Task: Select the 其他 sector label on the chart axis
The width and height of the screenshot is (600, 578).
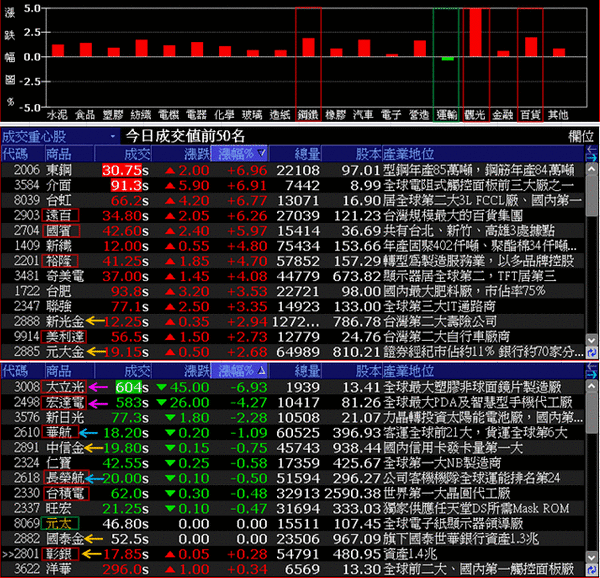Action: [x=558, y=115]
